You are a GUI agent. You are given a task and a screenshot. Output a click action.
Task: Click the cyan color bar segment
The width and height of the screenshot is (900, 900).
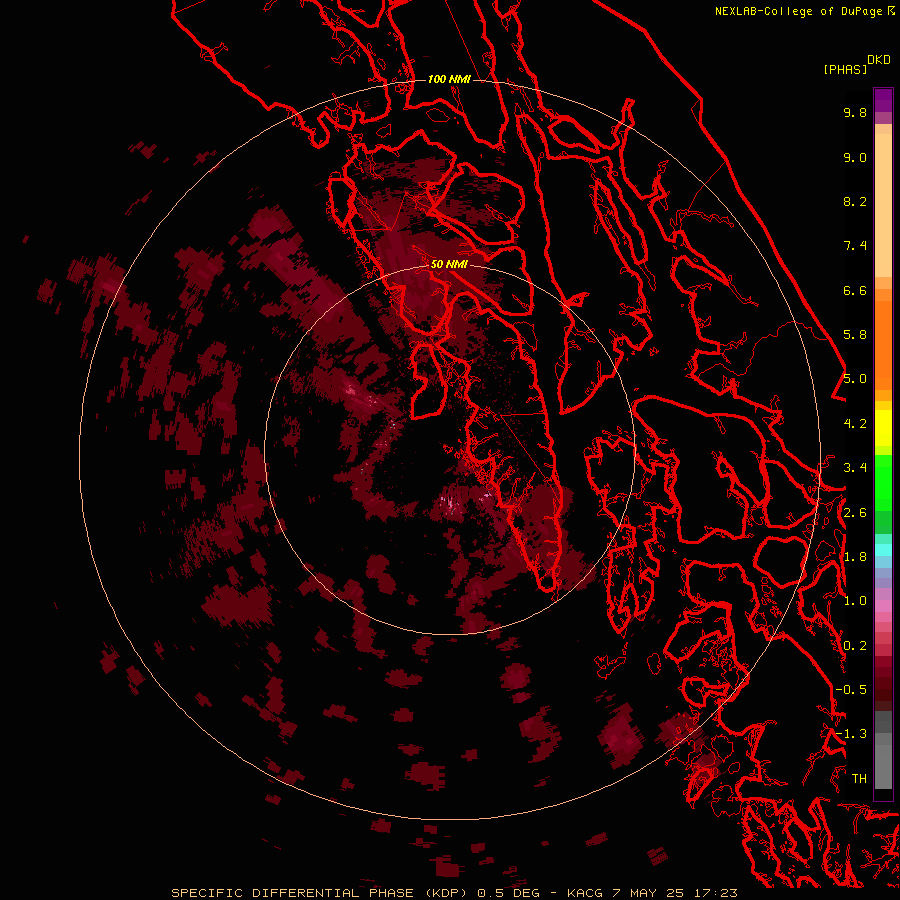pos(883,550)
